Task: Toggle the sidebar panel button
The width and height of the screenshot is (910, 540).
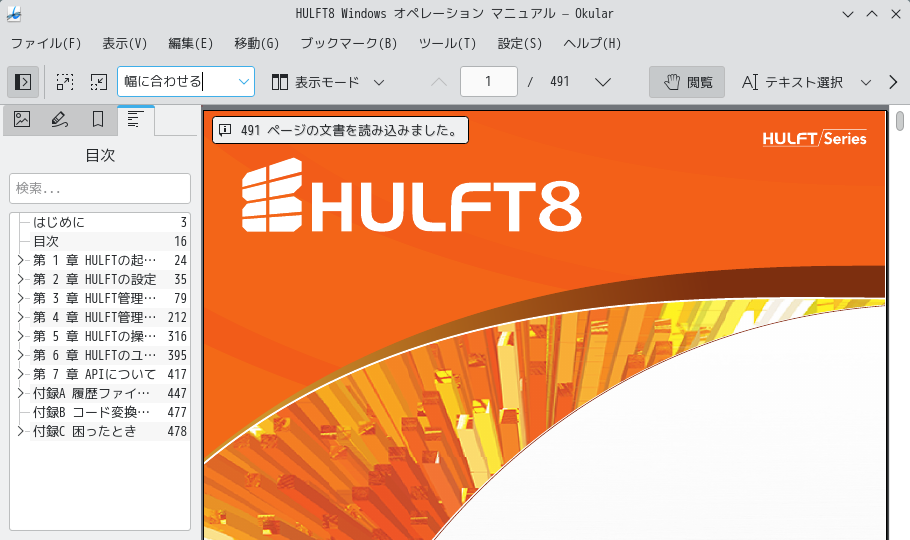Action: [23, 82]
